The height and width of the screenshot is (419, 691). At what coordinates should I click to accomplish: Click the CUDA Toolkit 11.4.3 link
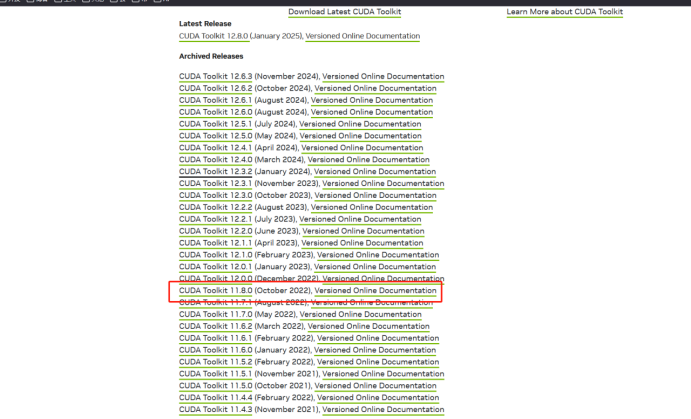click(215, 409)
